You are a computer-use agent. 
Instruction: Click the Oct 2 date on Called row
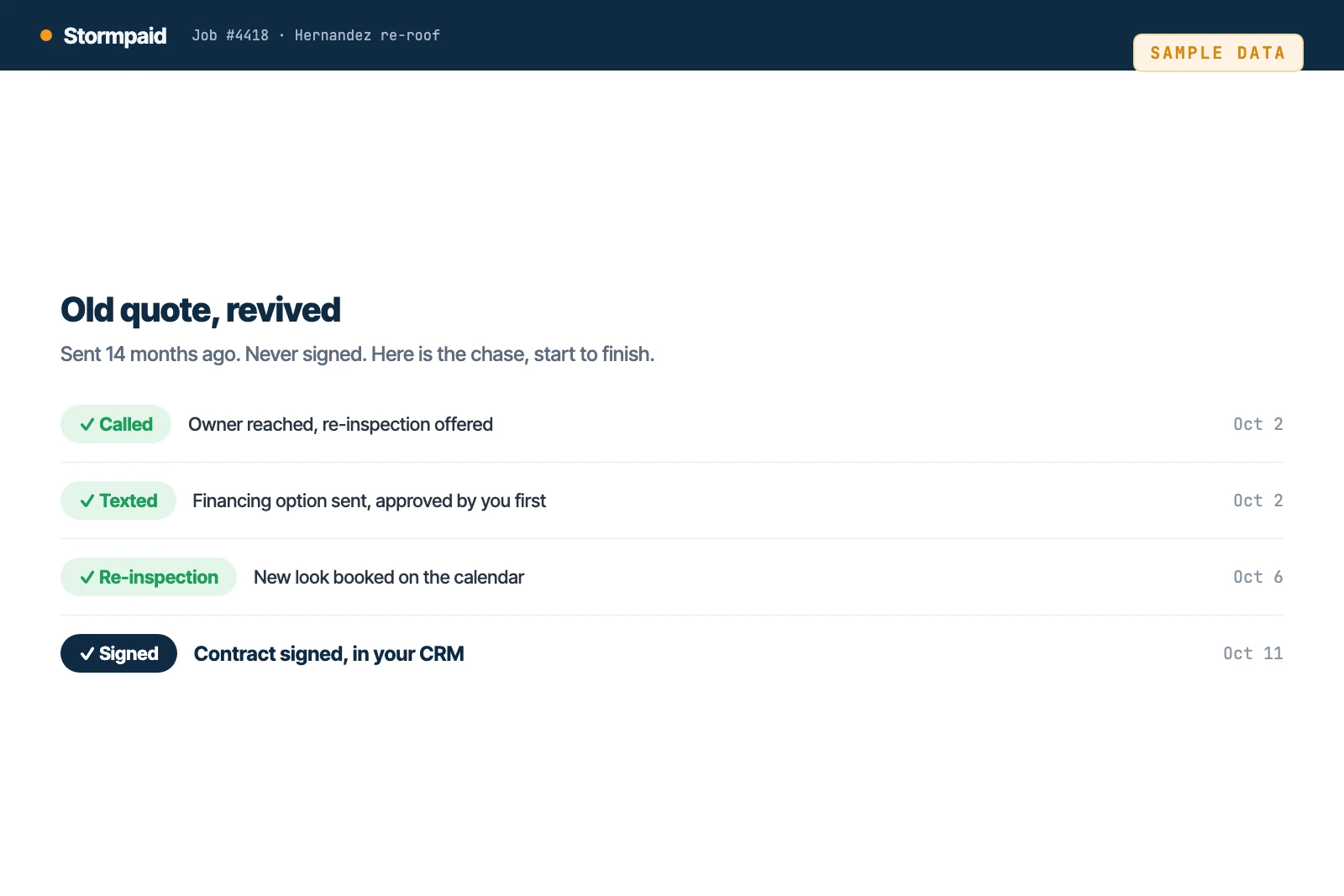point(1257,424)
